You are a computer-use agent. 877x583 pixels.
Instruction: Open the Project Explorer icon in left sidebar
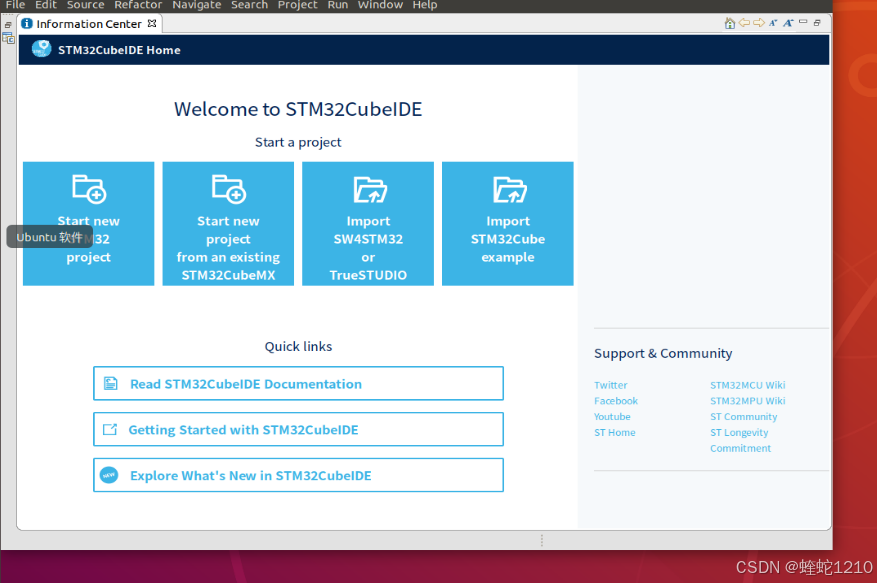pyautogui.click(x=8, y=38)
